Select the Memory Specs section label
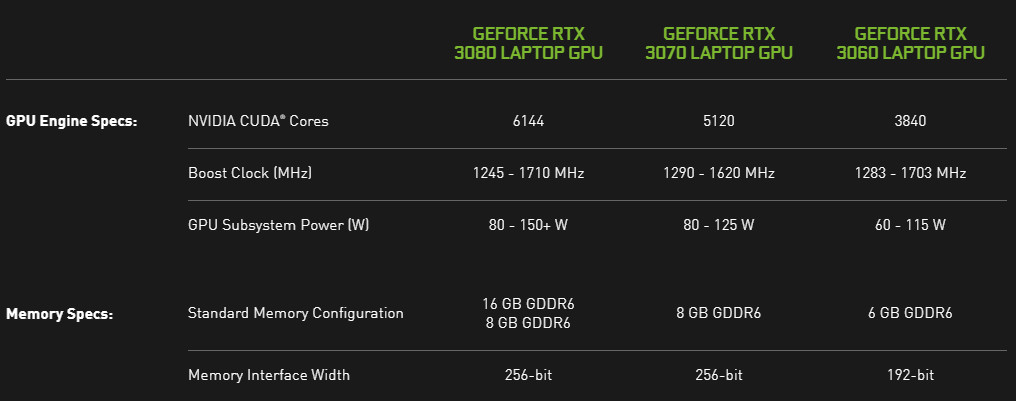 coord(60,314)
